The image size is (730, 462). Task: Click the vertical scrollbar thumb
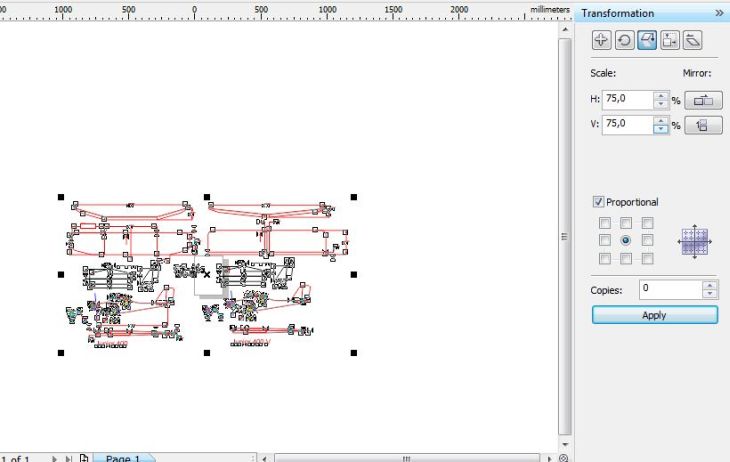click(x=565, y=237)
